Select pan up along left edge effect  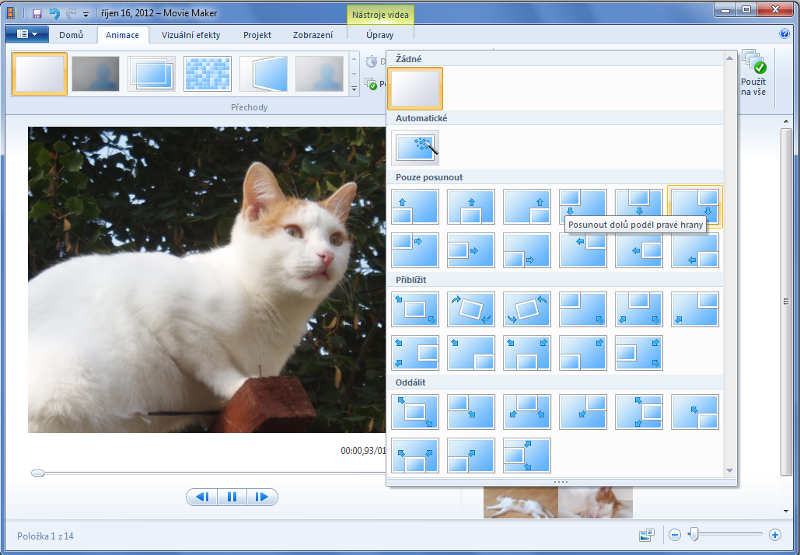(x=415, y=207)
